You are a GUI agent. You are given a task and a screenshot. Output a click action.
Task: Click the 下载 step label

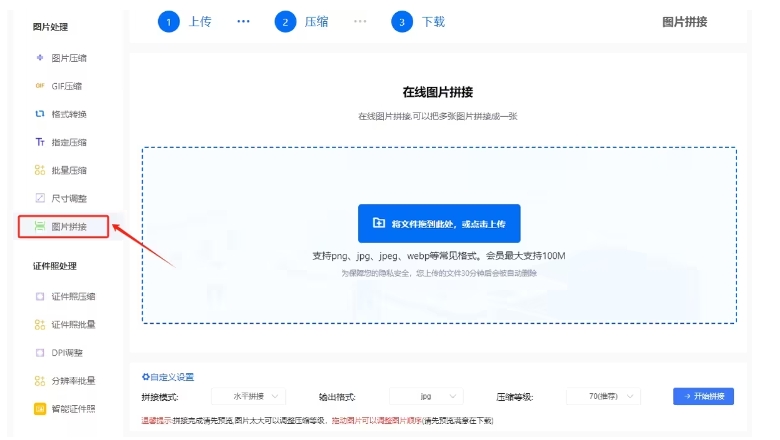point(433,22)
